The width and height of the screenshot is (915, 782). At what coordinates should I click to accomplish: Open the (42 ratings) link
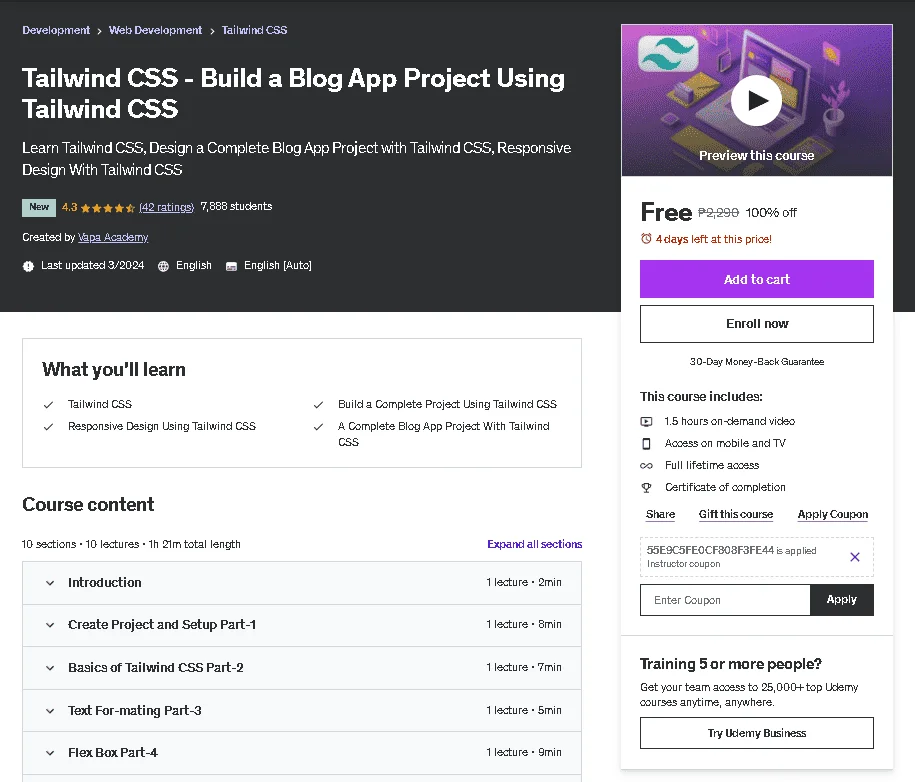point(166,207)
